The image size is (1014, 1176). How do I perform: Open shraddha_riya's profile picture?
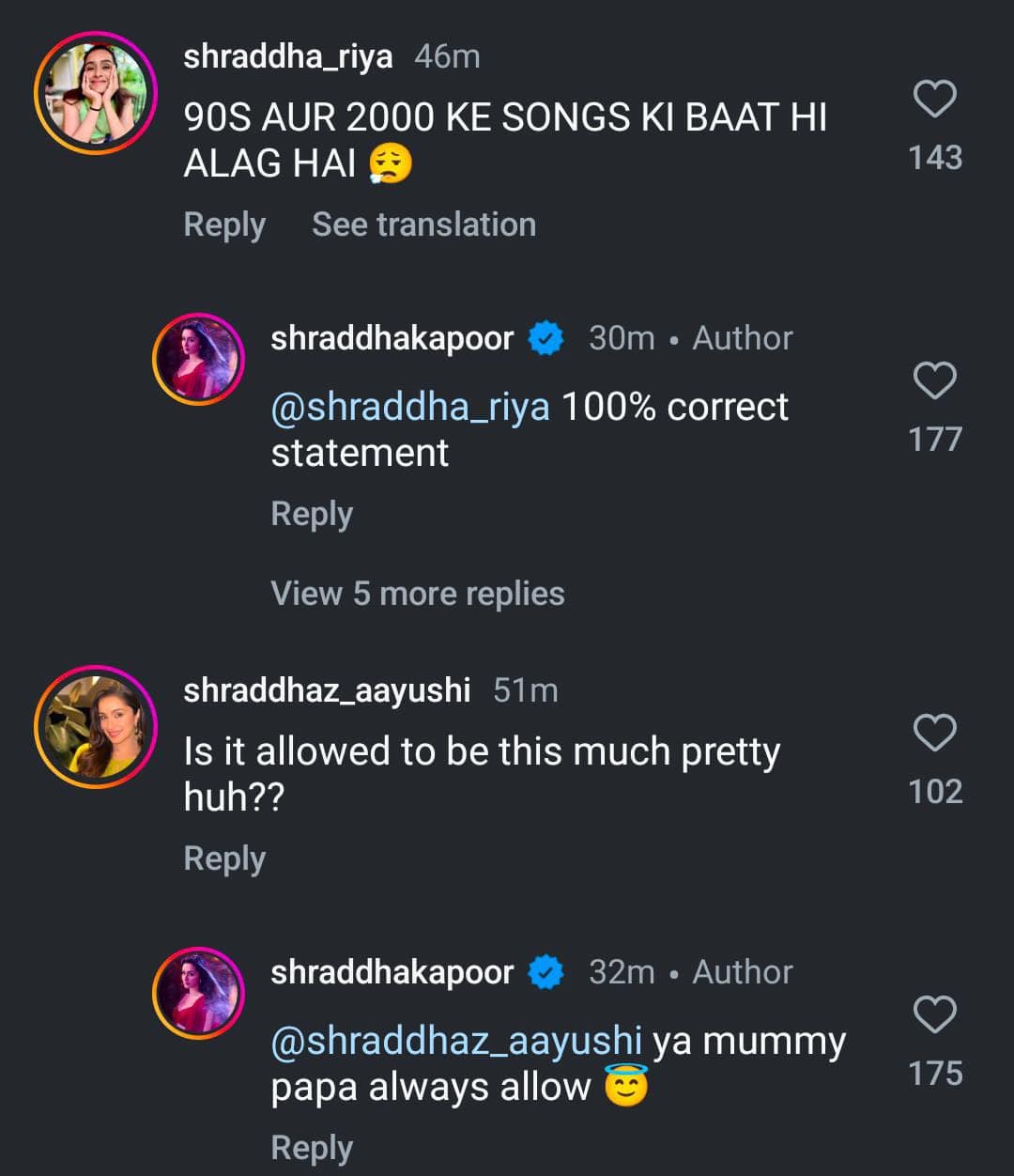(96, 93)
